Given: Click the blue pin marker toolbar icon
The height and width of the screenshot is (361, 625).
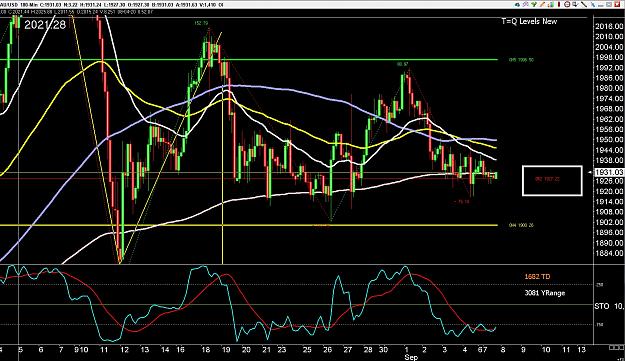Looking at the screenshot, I should click(593, 4).
